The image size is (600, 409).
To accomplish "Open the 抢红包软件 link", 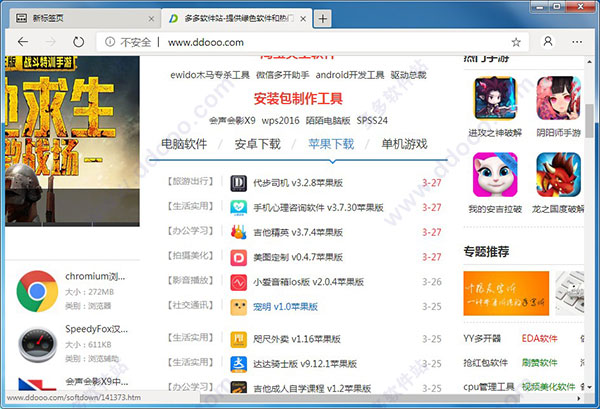I will click(486, 362).
